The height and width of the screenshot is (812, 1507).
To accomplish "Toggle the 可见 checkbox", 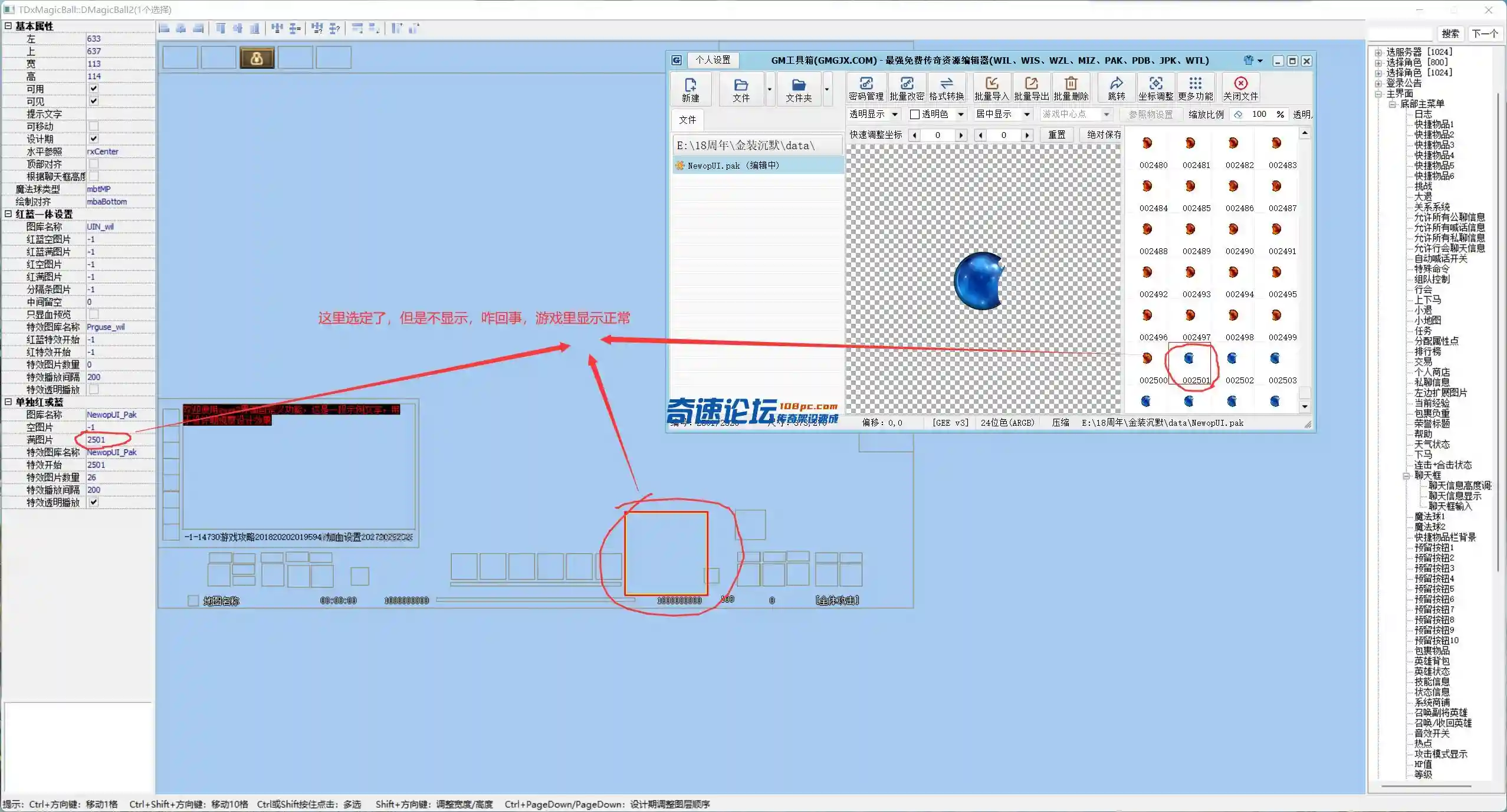I will (93, 101).
